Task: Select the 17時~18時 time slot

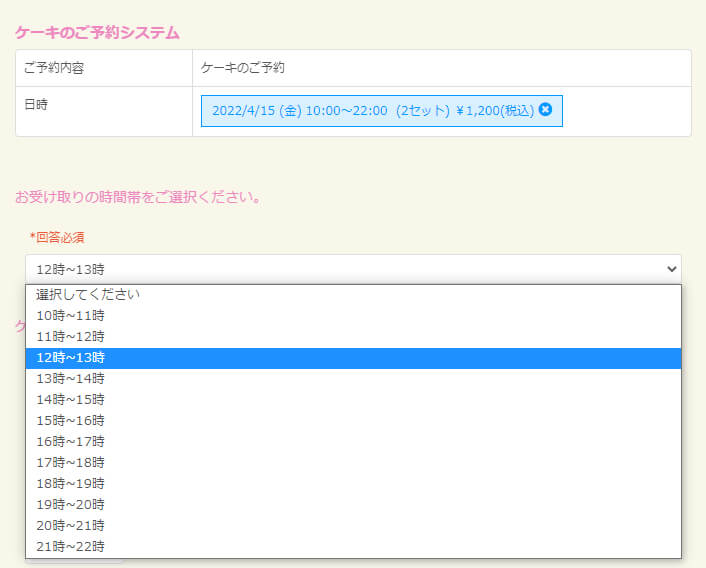Action: (x=70, y=463)
